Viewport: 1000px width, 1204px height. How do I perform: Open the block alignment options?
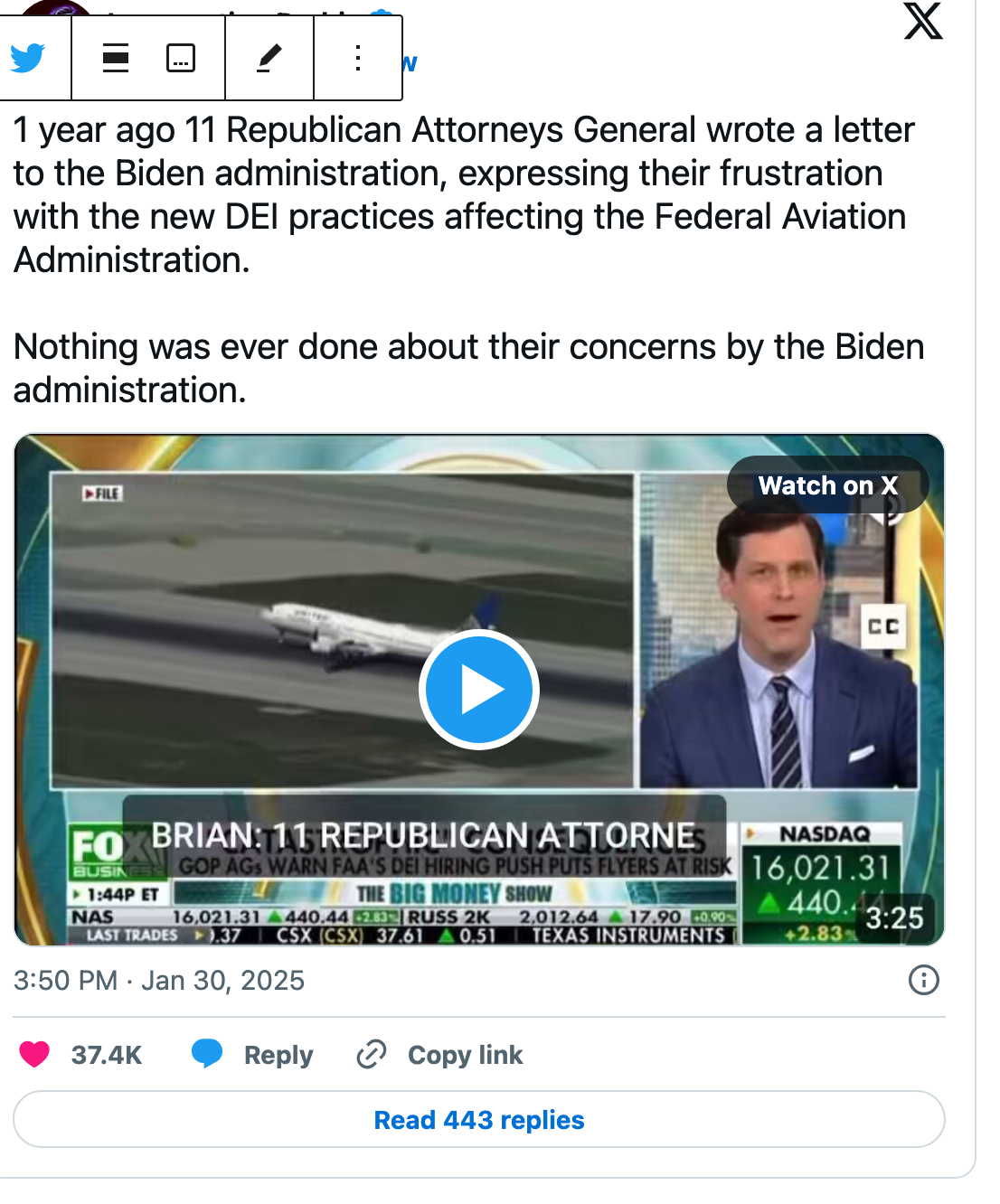pyautogui.click(x=116, y=58)
